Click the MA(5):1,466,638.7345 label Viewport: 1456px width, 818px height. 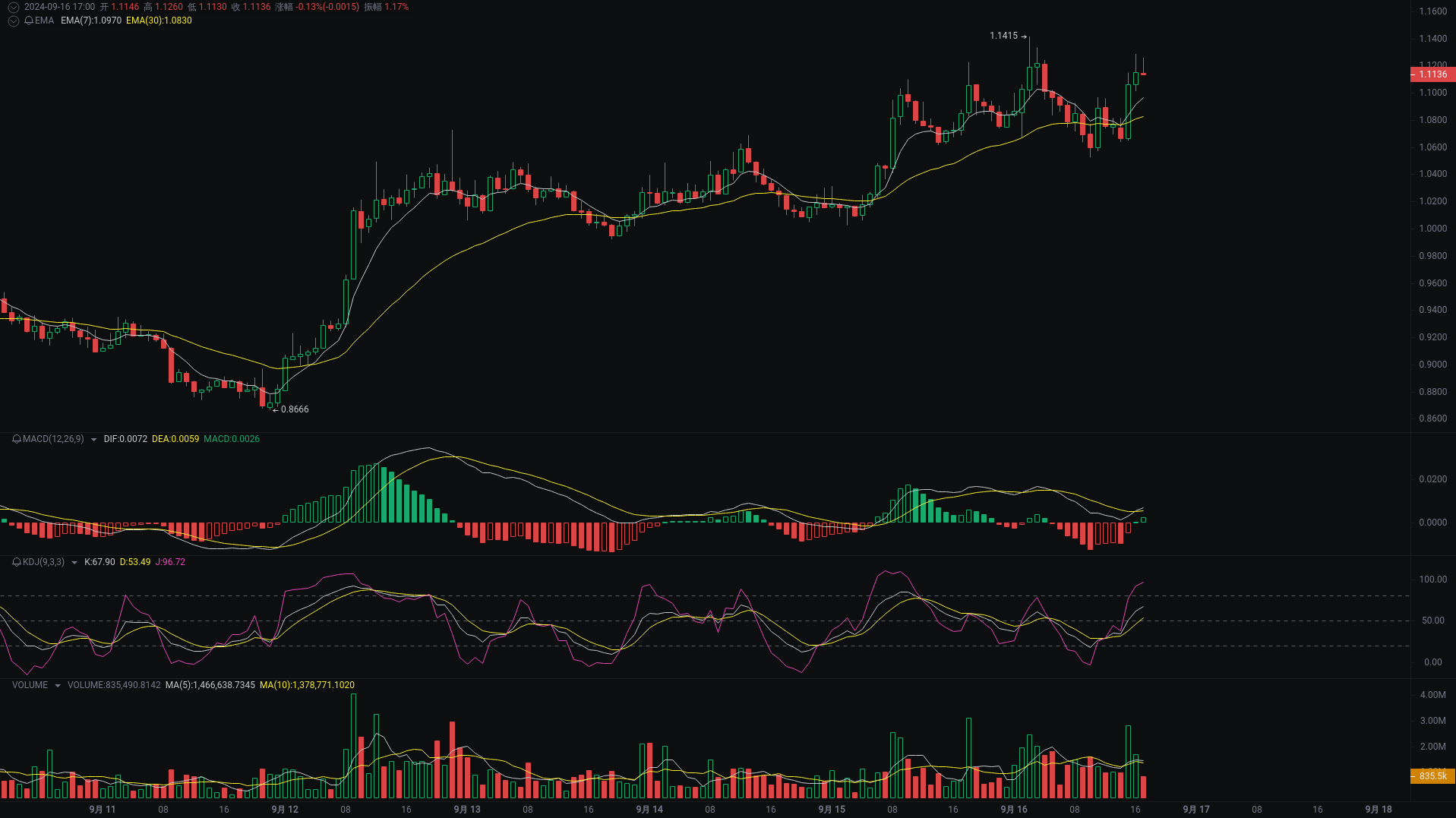click(x=210, y=685)
